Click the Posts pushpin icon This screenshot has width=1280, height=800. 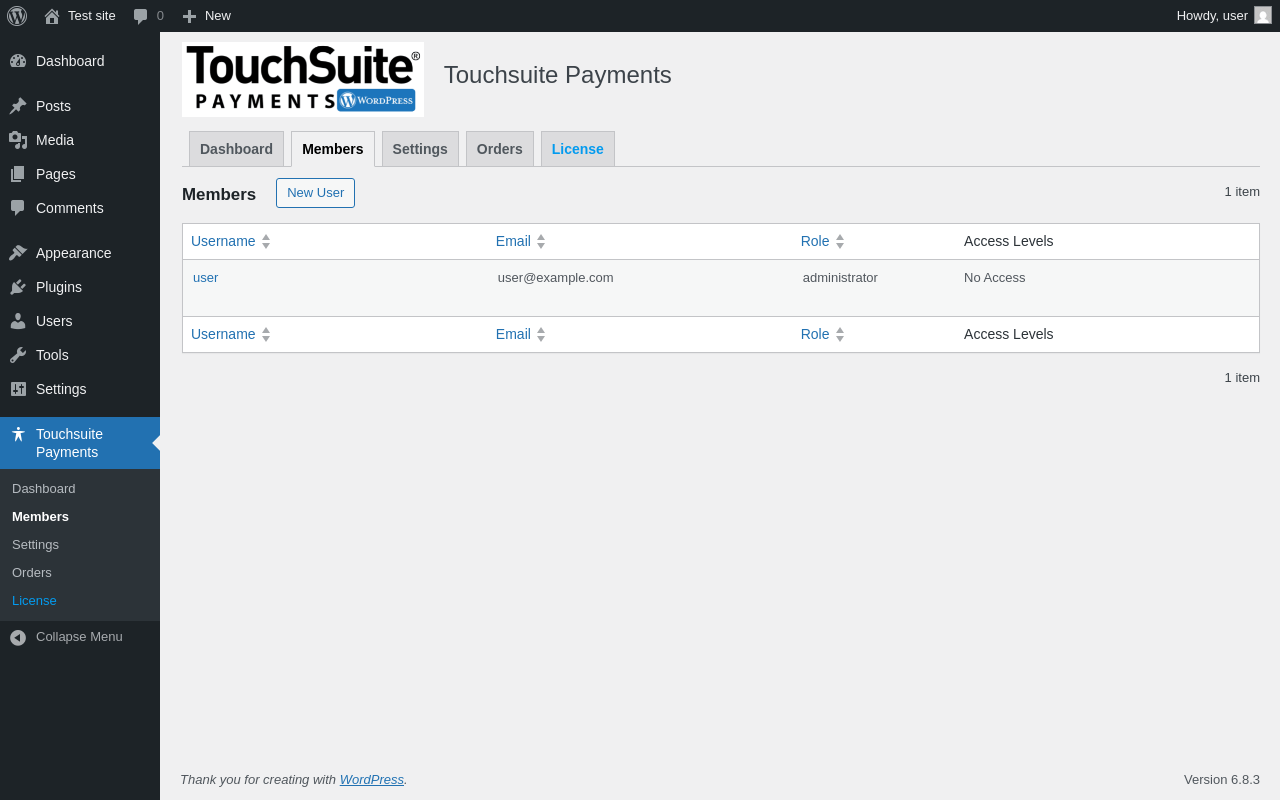[18, 106]
